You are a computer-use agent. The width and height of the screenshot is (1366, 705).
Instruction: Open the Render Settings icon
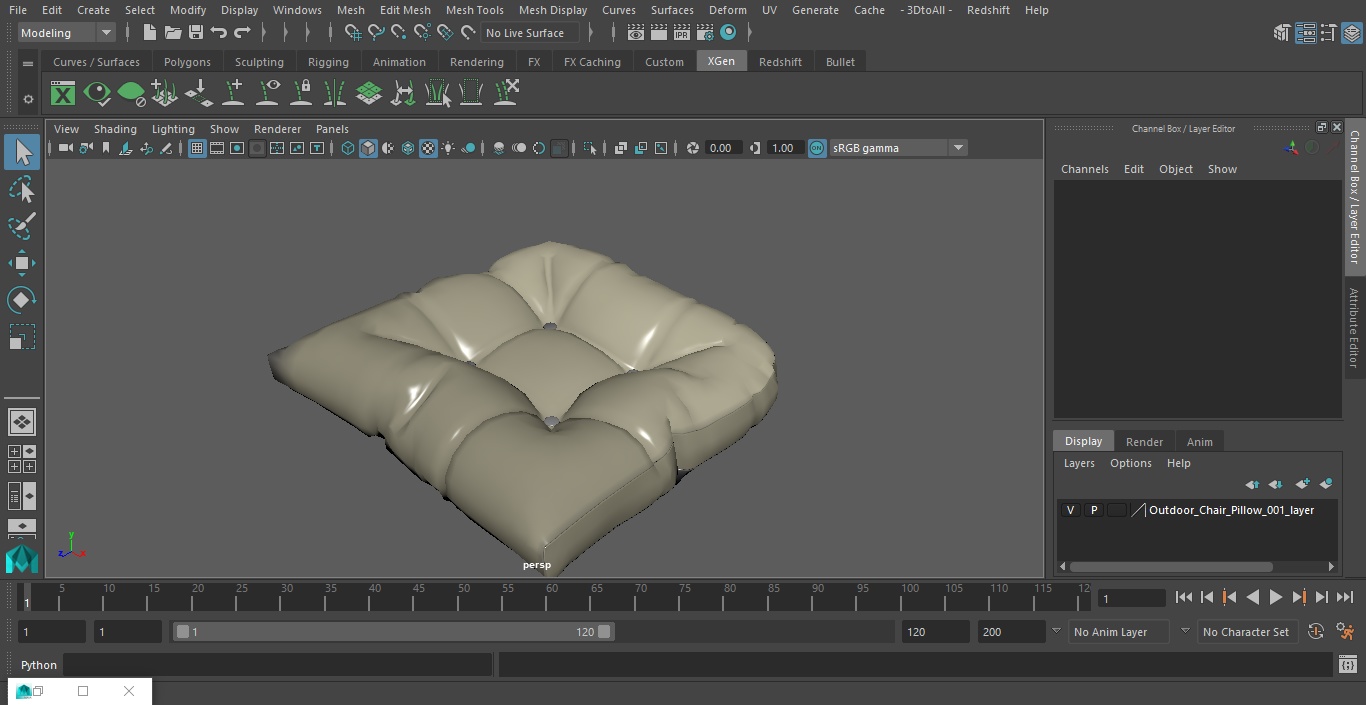pos(705,33)
